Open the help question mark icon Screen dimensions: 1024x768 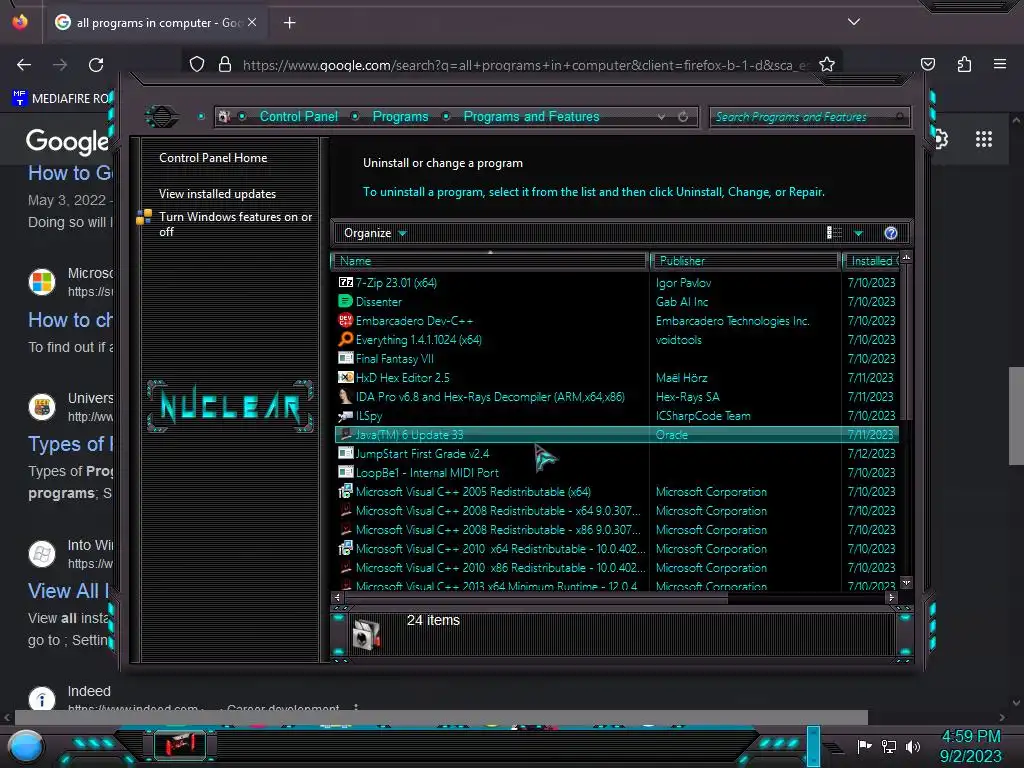[x=891, y=233]
